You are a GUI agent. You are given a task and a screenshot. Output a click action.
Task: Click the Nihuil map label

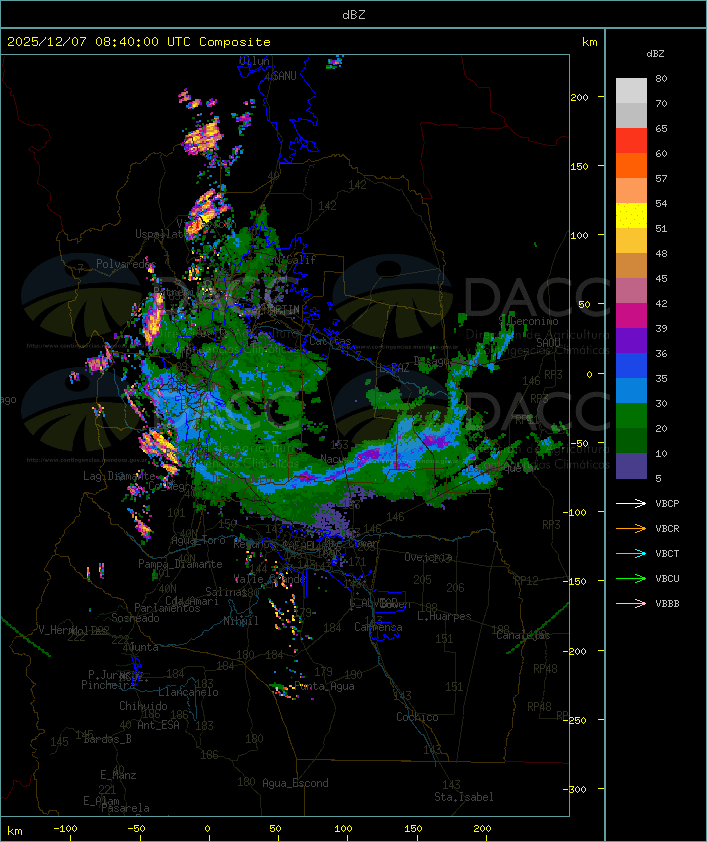pos(241,621)
